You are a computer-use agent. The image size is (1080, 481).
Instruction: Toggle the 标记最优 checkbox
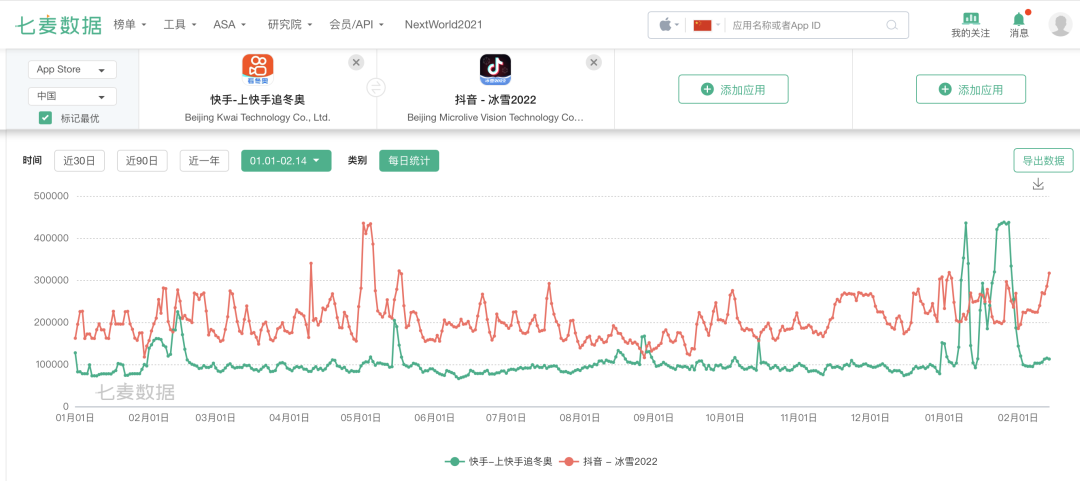tap(45, 118)
